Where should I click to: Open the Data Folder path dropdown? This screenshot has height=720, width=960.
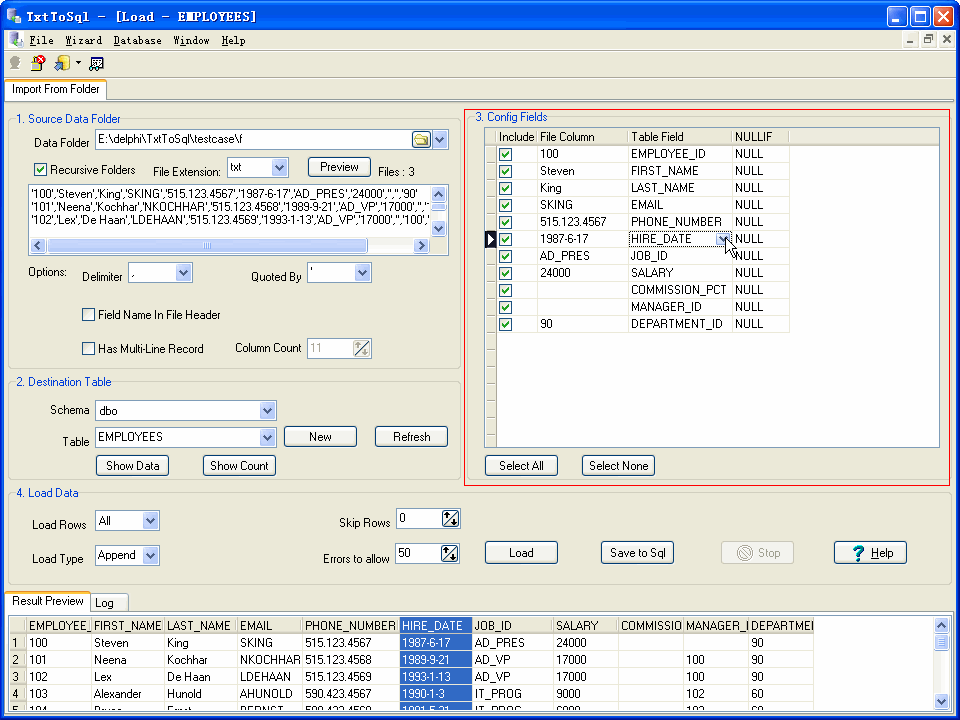tap(440, 140)
